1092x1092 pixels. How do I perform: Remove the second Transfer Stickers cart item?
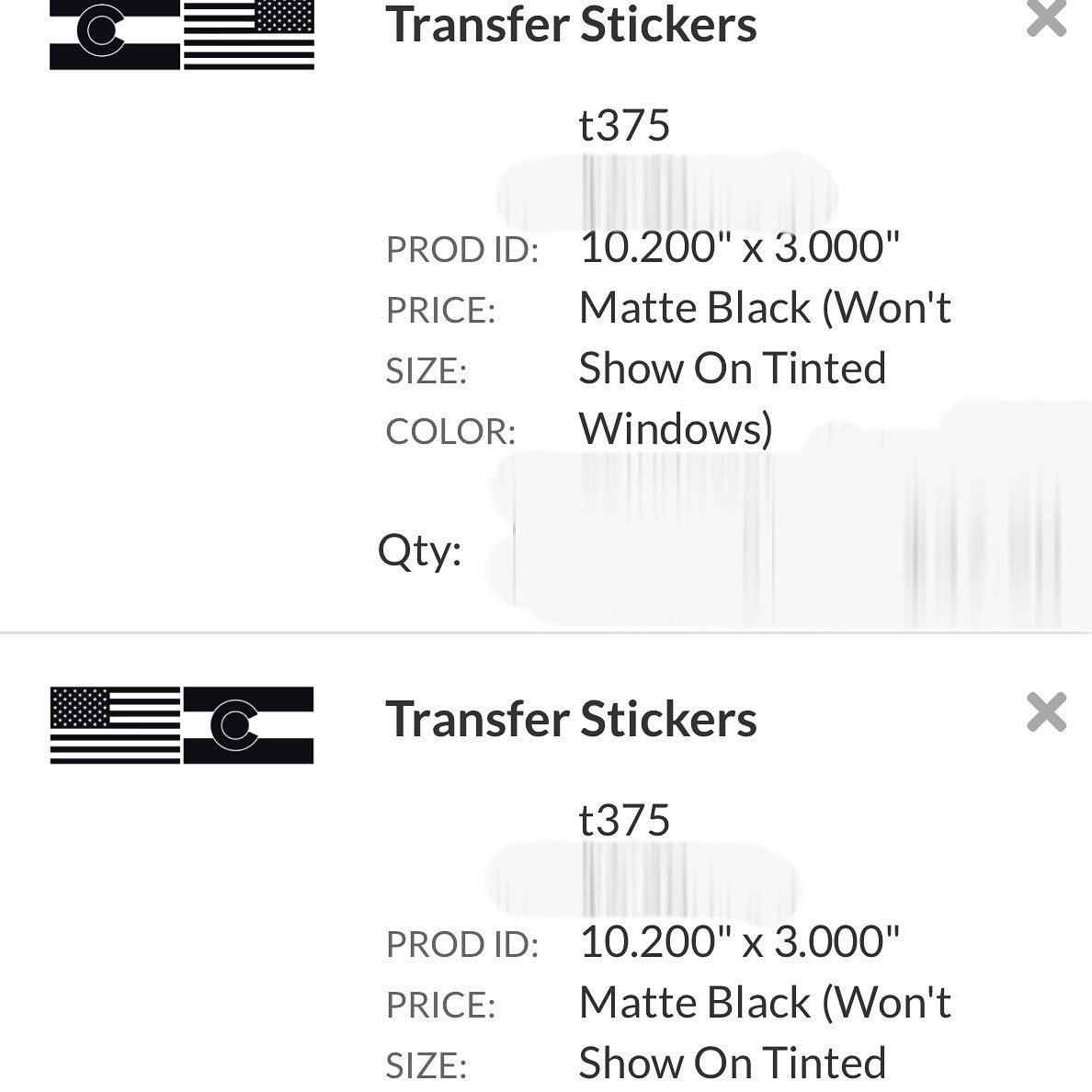click(1047, 711)
